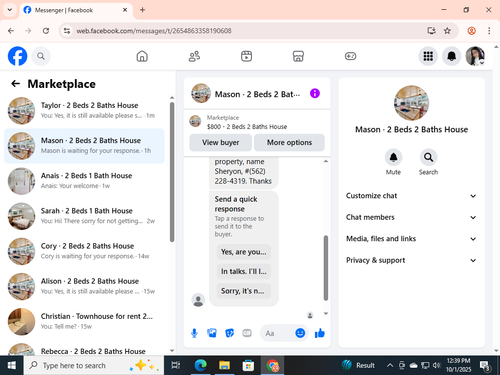The image size is (500, 375).
Task: Go to Facebook Home tab
Action: 142,56
